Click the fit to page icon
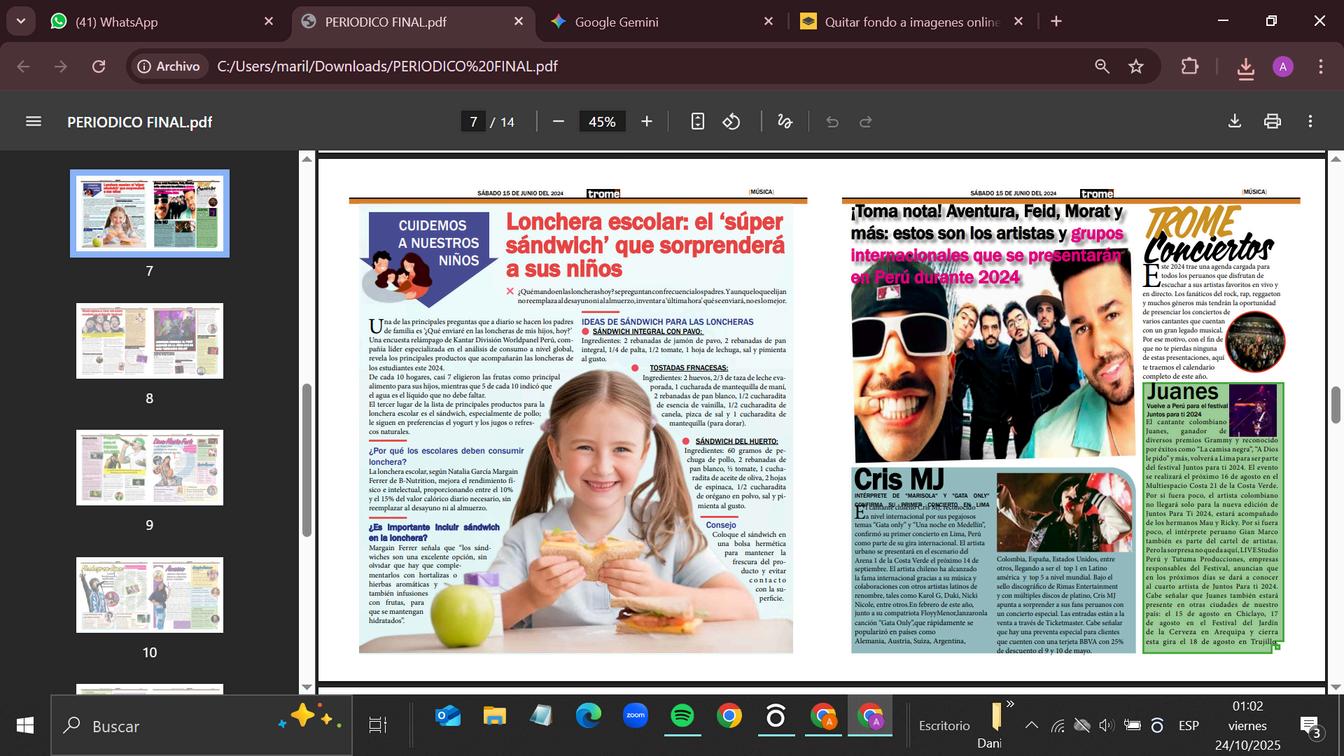1344x756 pixels. (697, 121)
